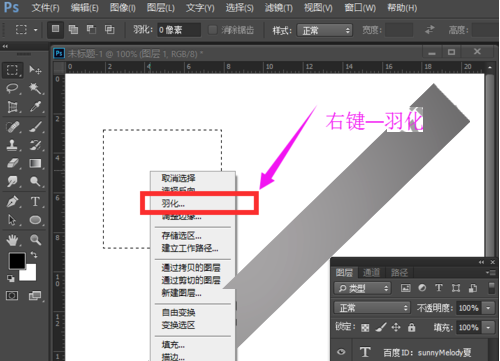Open the 滤镜(T) menu
500x361 pixels.
coord(279,8)
